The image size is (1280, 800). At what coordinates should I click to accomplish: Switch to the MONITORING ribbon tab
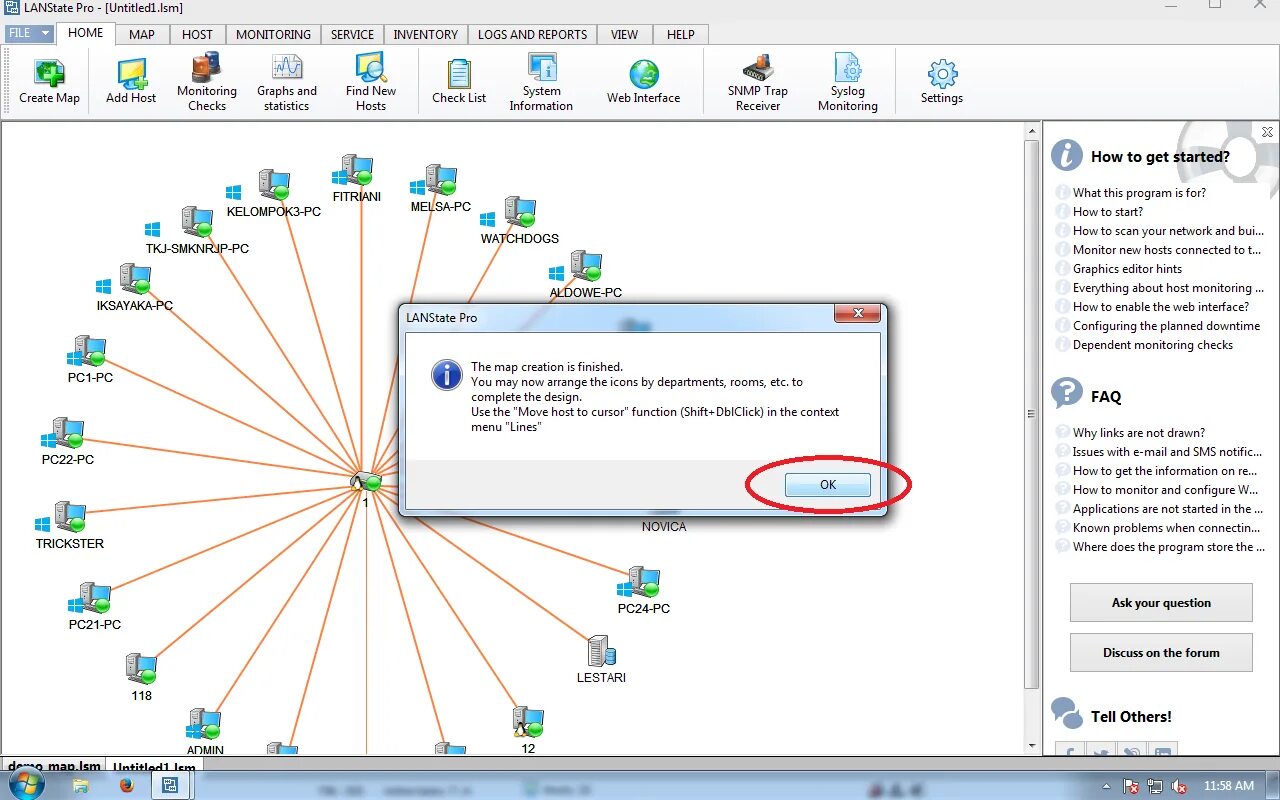(273, 34)
